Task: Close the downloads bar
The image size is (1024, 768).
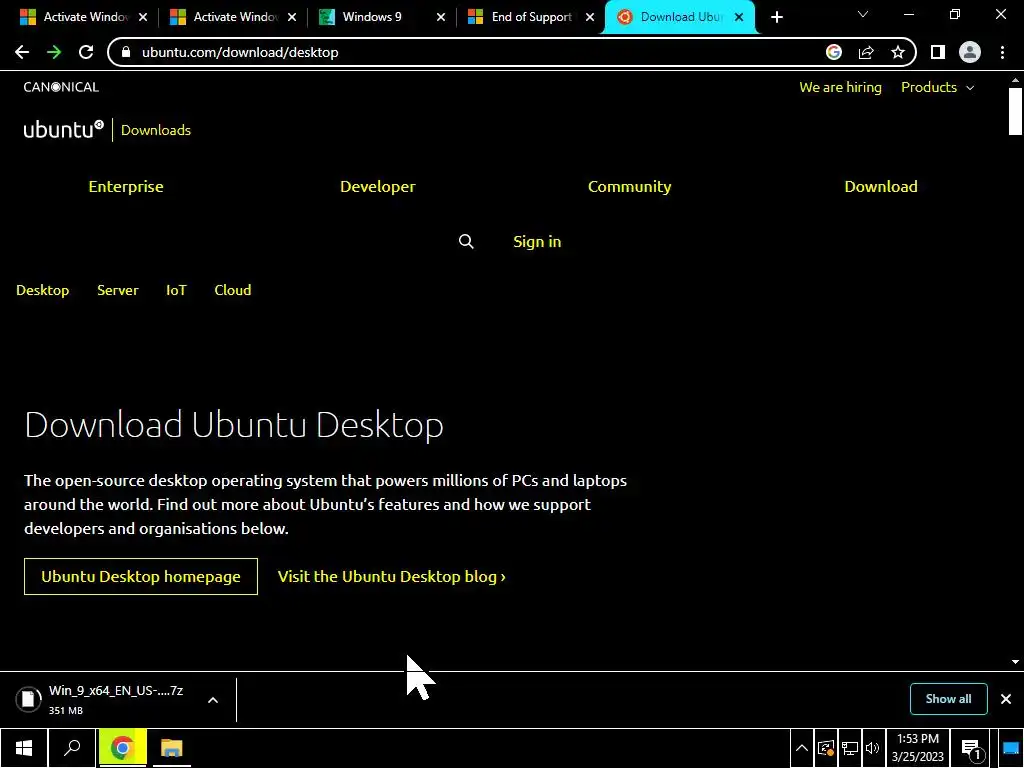Action: point(1006,699)
